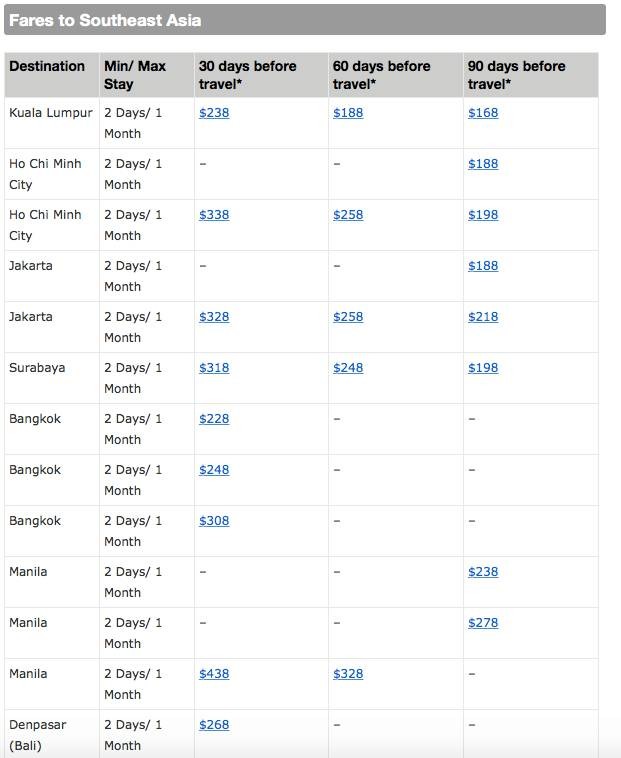Open the $328 Manila 60-day fare
The height and width of the screenshot is (758, 621).
click(348, 674)
